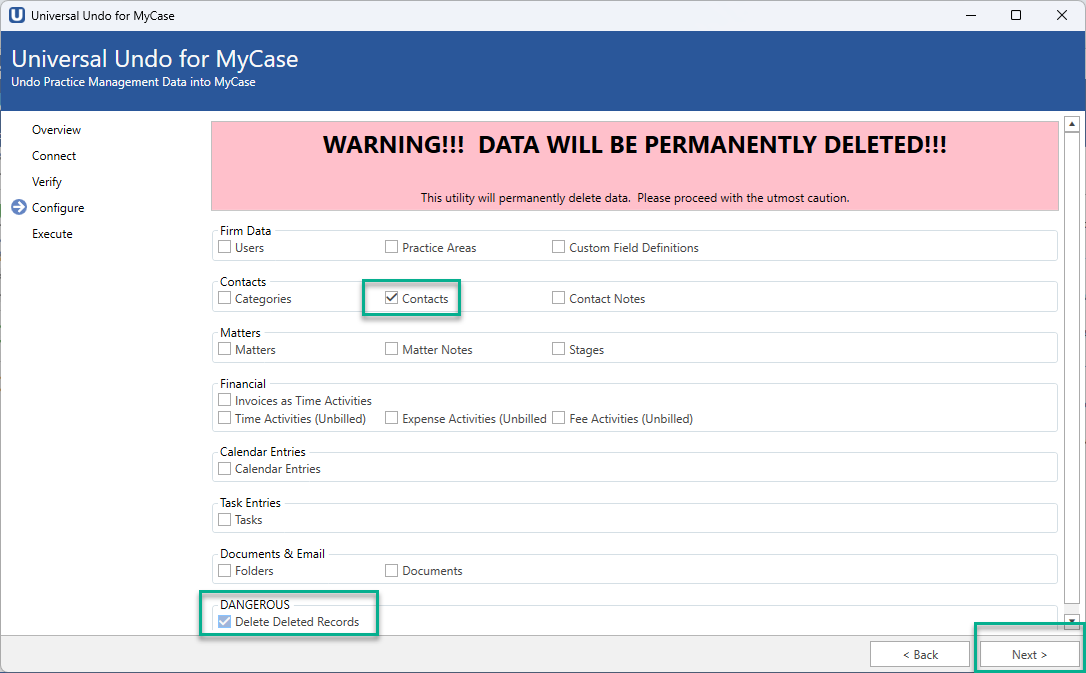
Task: Check Fee Activities (Unbilled) checkbox
Action: pos(558,418)
